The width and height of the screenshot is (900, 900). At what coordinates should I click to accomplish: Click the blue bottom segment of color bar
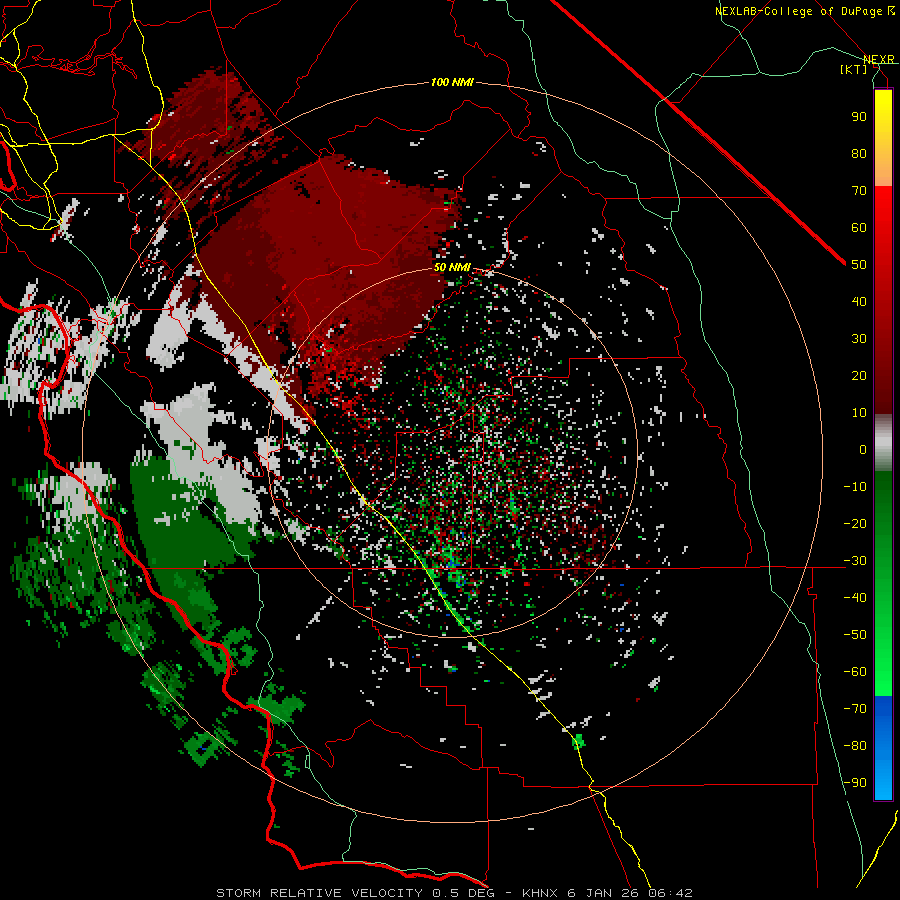pos(883,748)
